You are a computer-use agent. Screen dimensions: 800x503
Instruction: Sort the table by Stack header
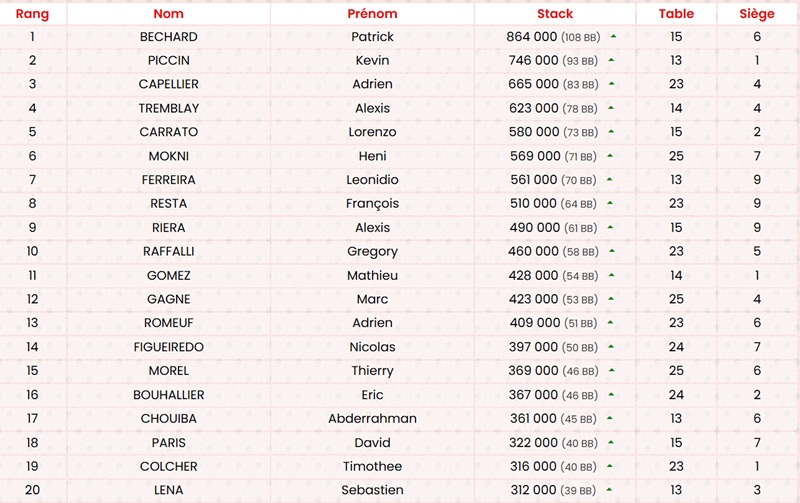click(x=555, y=14)
